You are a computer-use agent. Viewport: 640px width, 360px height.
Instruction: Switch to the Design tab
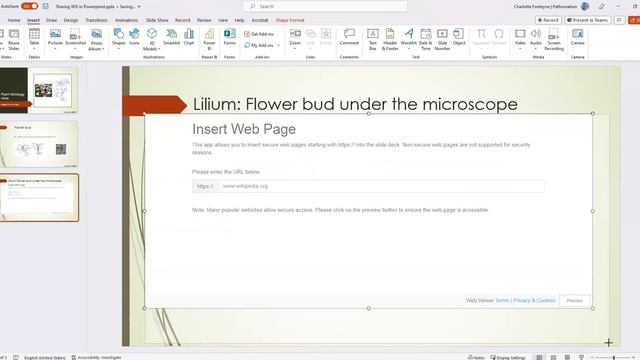71,20
